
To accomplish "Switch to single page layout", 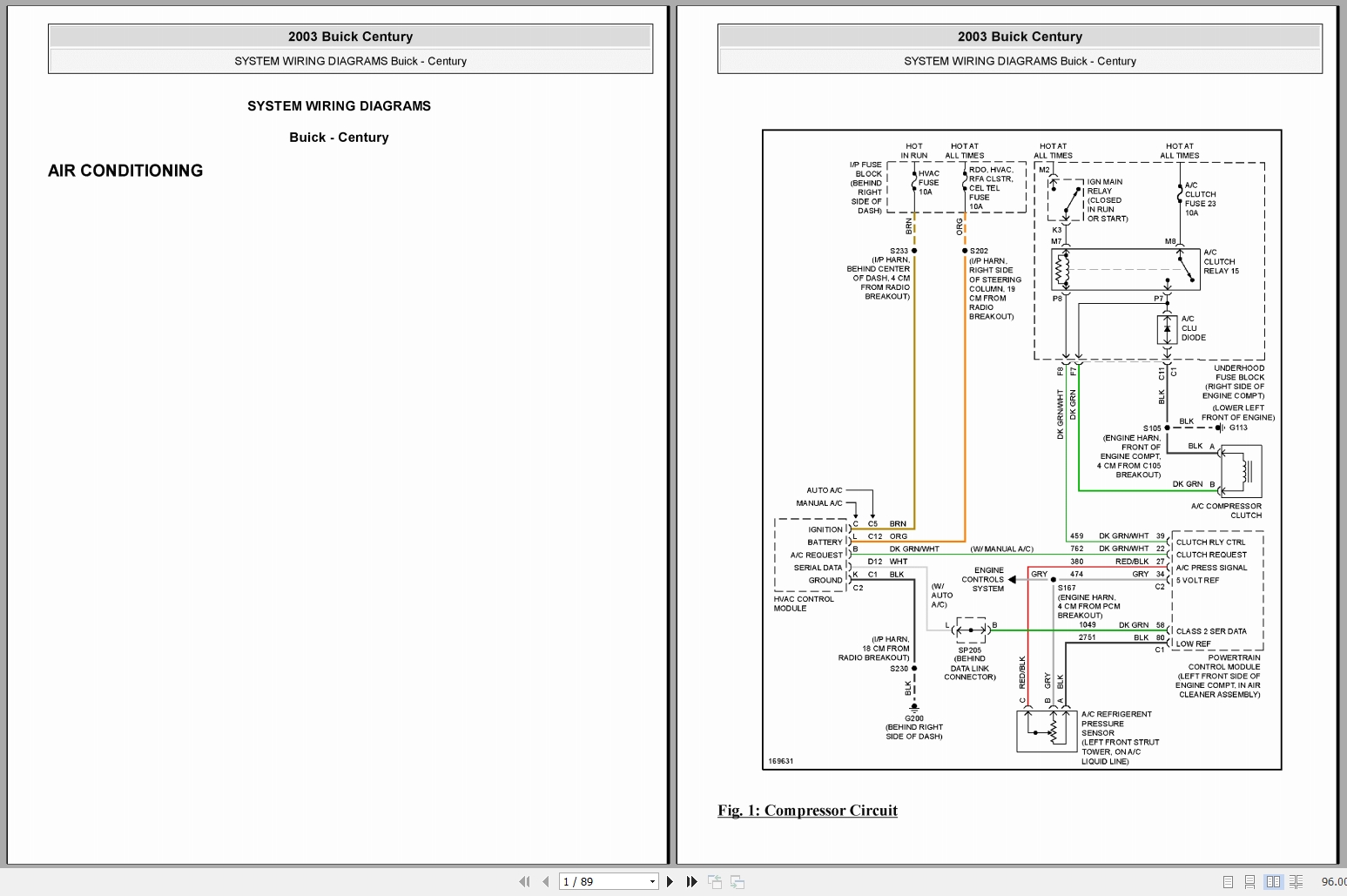I will (x=1228, y=881).
